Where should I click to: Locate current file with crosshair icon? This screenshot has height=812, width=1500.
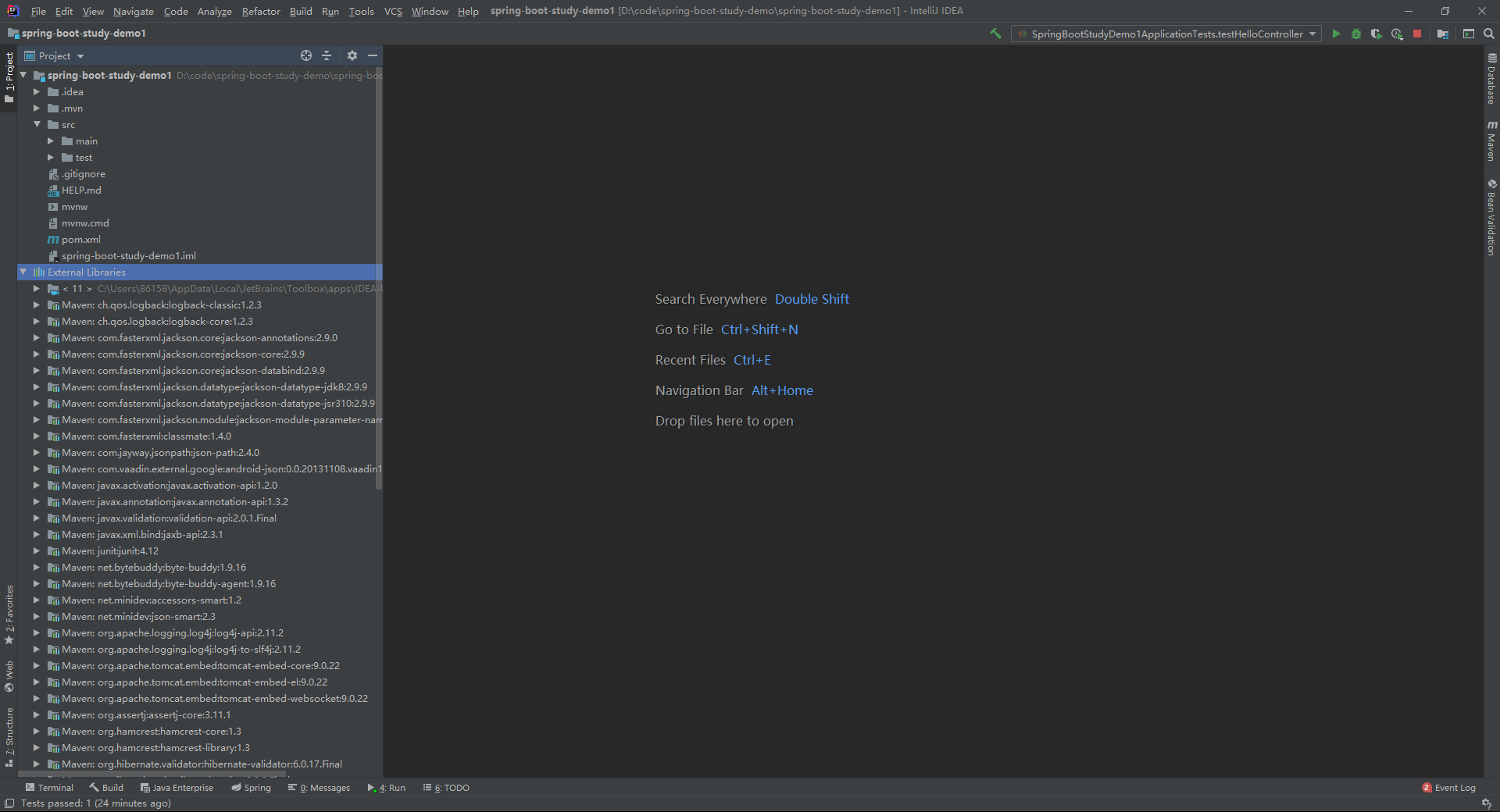[x=306, y=55]
